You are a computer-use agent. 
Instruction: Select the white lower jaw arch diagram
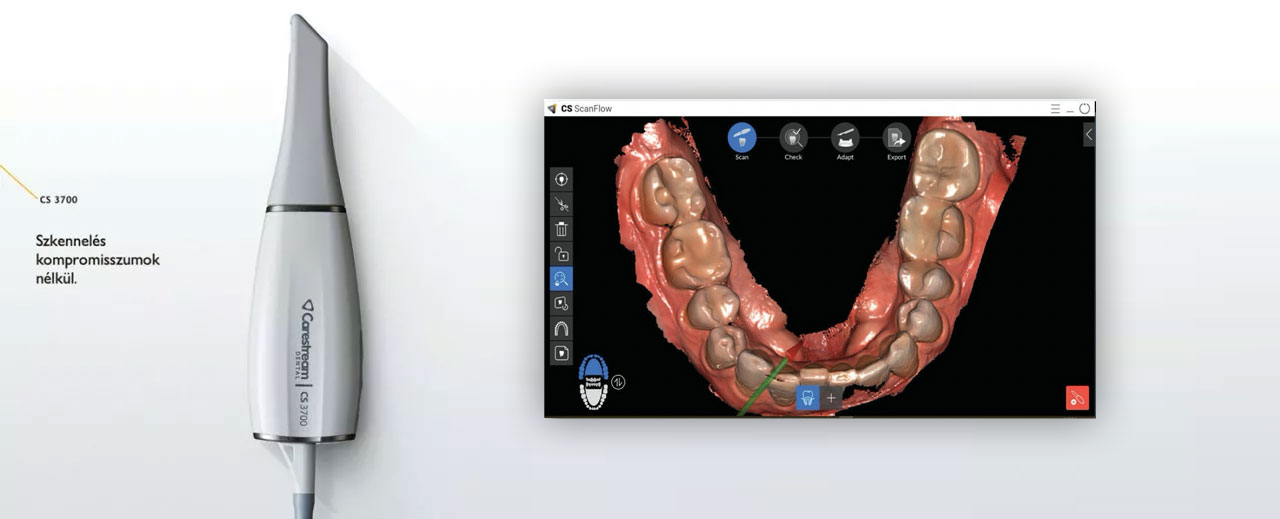[594, 396]
